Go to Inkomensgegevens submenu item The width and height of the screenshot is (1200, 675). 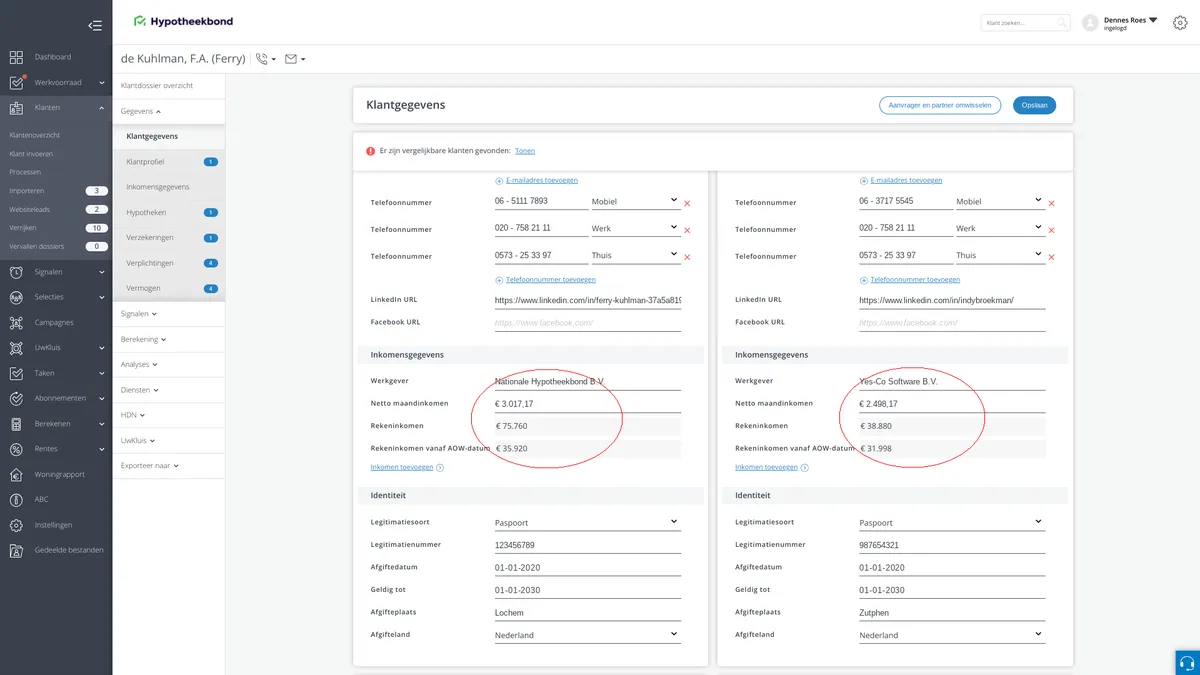[x=158, y=187]
